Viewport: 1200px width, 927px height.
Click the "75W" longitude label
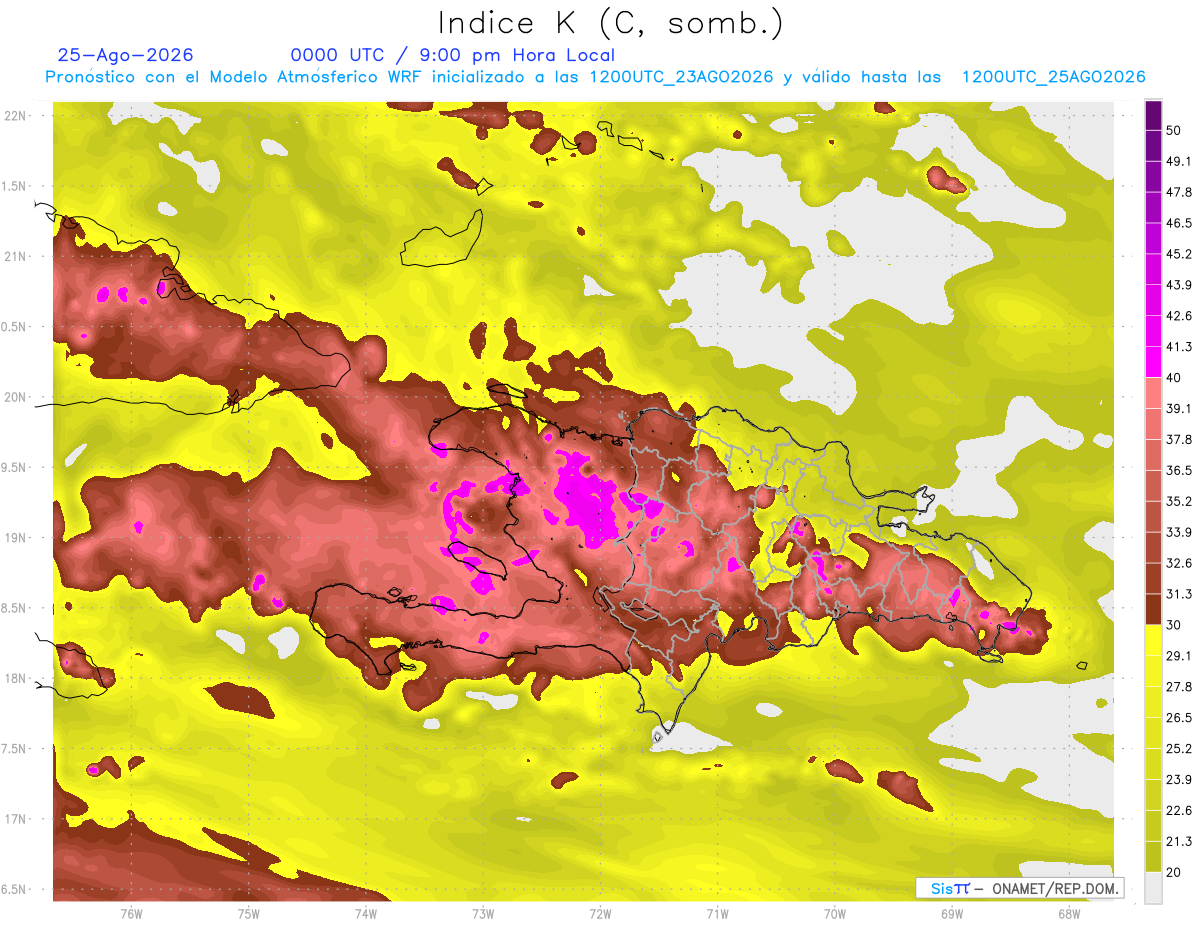tap(249, 914)
